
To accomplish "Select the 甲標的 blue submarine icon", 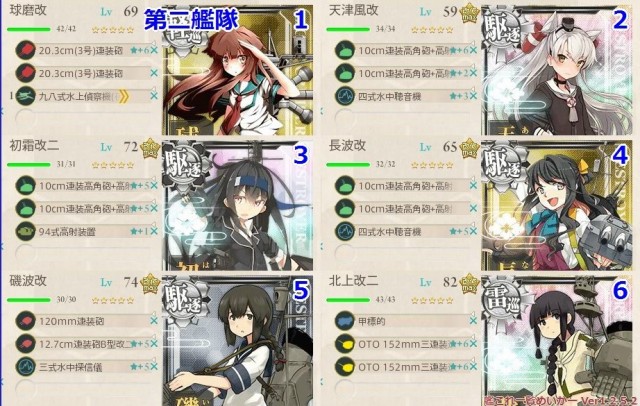I will [x=345, y=321].
